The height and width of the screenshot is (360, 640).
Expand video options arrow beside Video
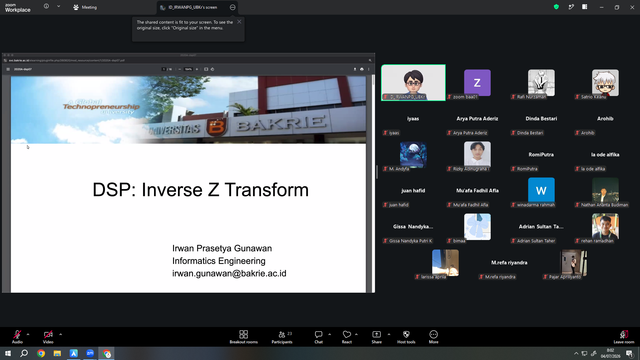60,334
